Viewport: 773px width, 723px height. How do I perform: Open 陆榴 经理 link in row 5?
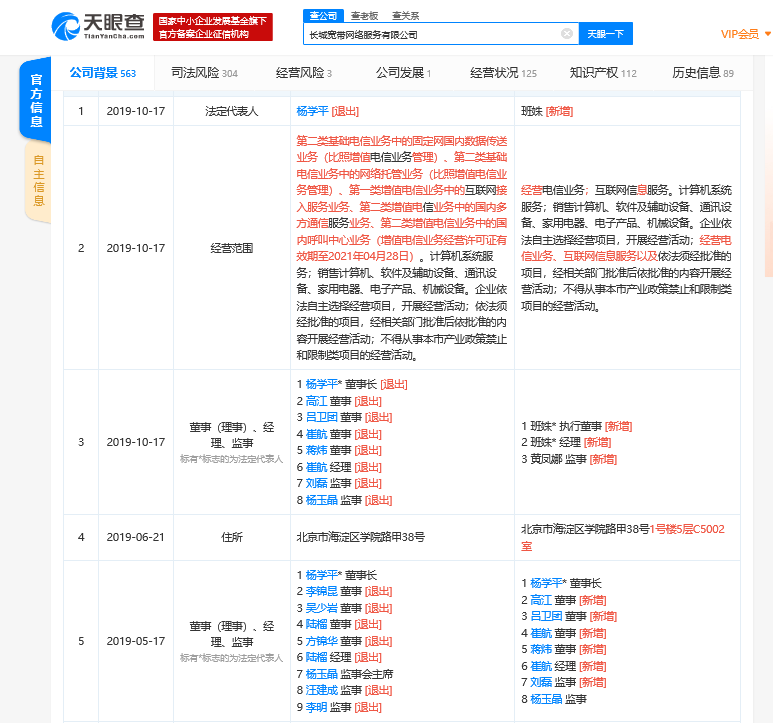[316, 657]
